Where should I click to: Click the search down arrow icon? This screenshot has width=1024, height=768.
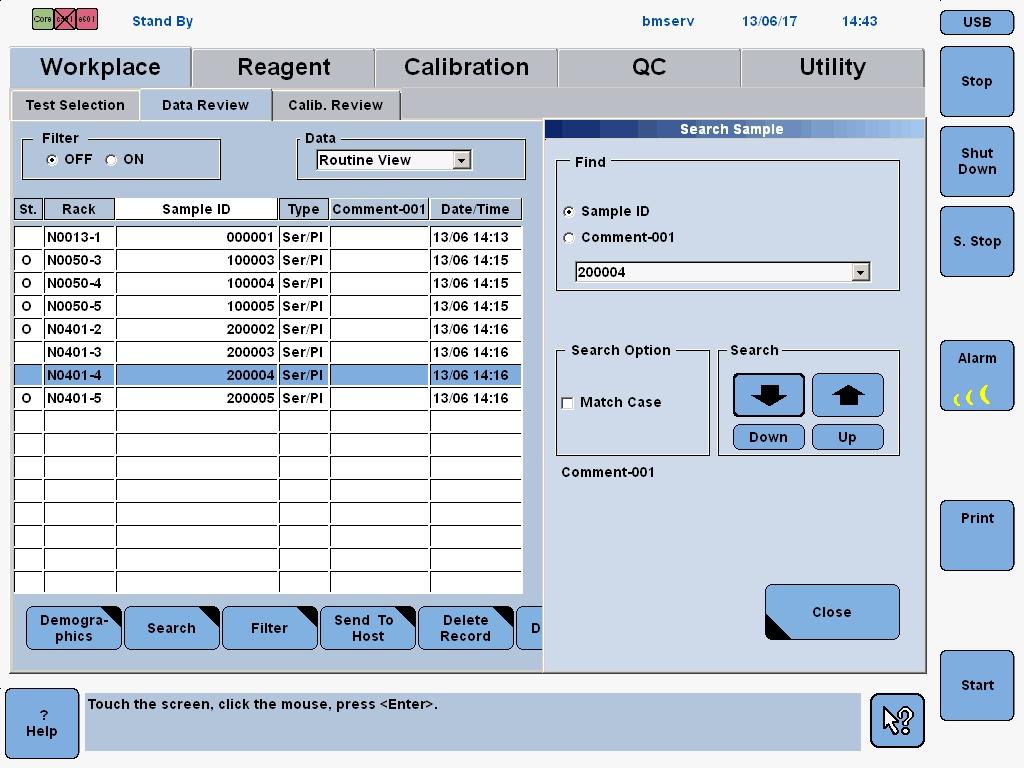coord(769,395)
